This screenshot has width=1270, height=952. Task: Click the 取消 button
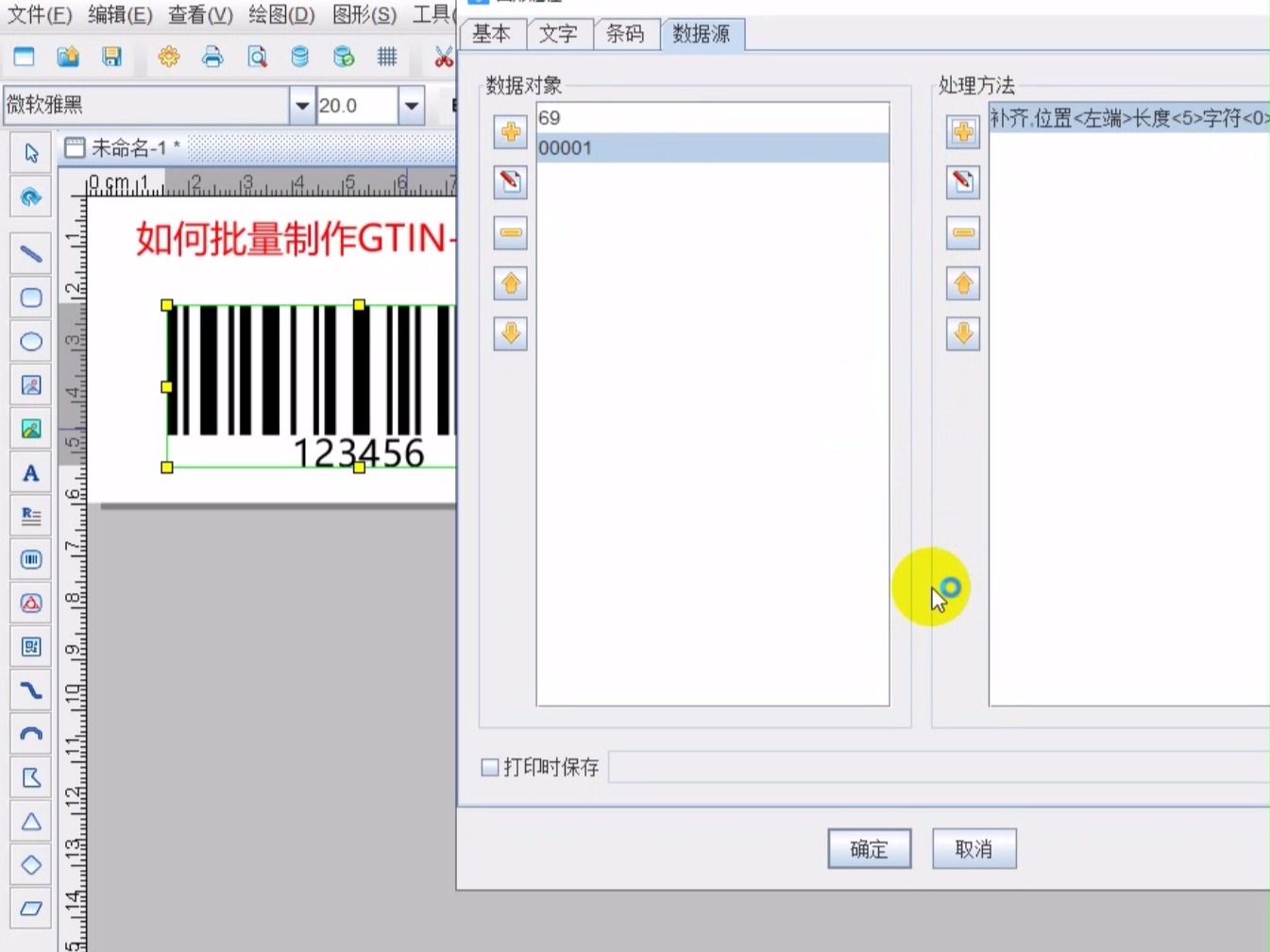click(974, 848)
